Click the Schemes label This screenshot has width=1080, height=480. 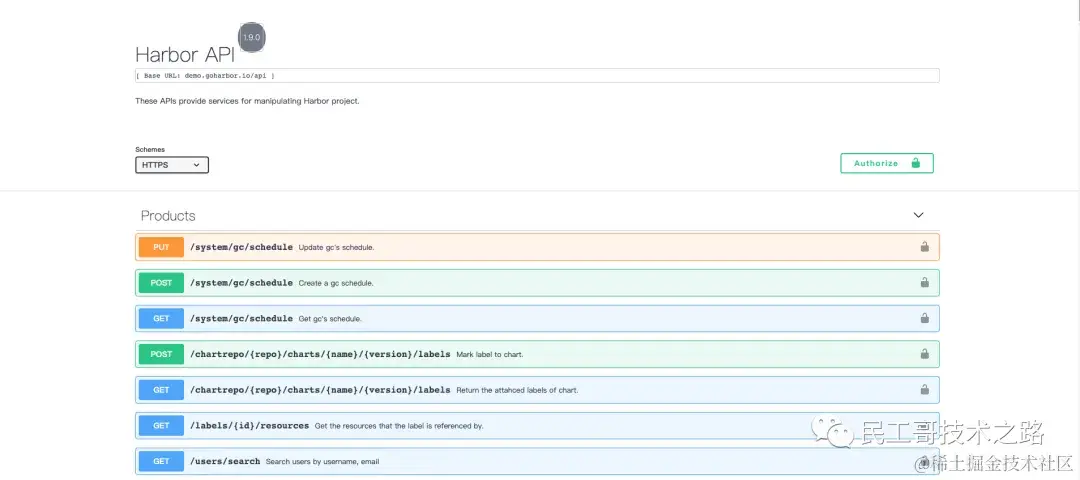pos(149,149)
